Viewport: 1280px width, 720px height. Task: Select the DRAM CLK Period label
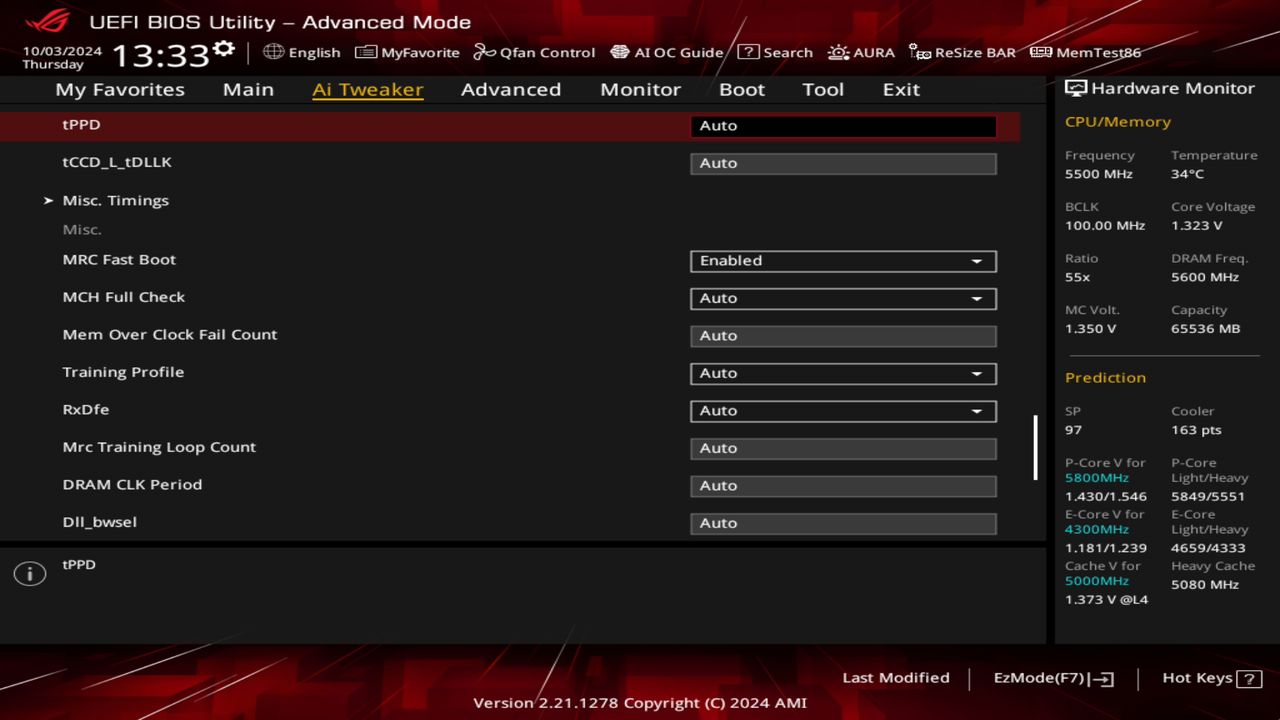point(132,485)
